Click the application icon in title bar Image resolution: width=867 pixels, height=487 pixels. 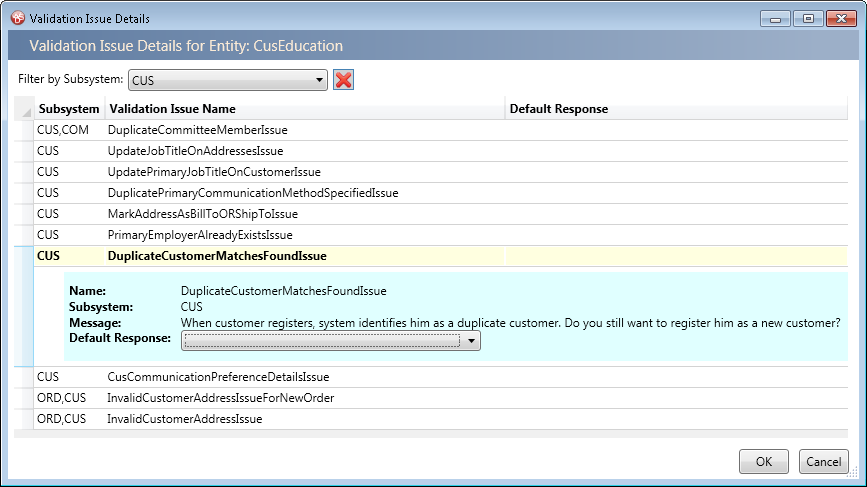coord(17,18)
